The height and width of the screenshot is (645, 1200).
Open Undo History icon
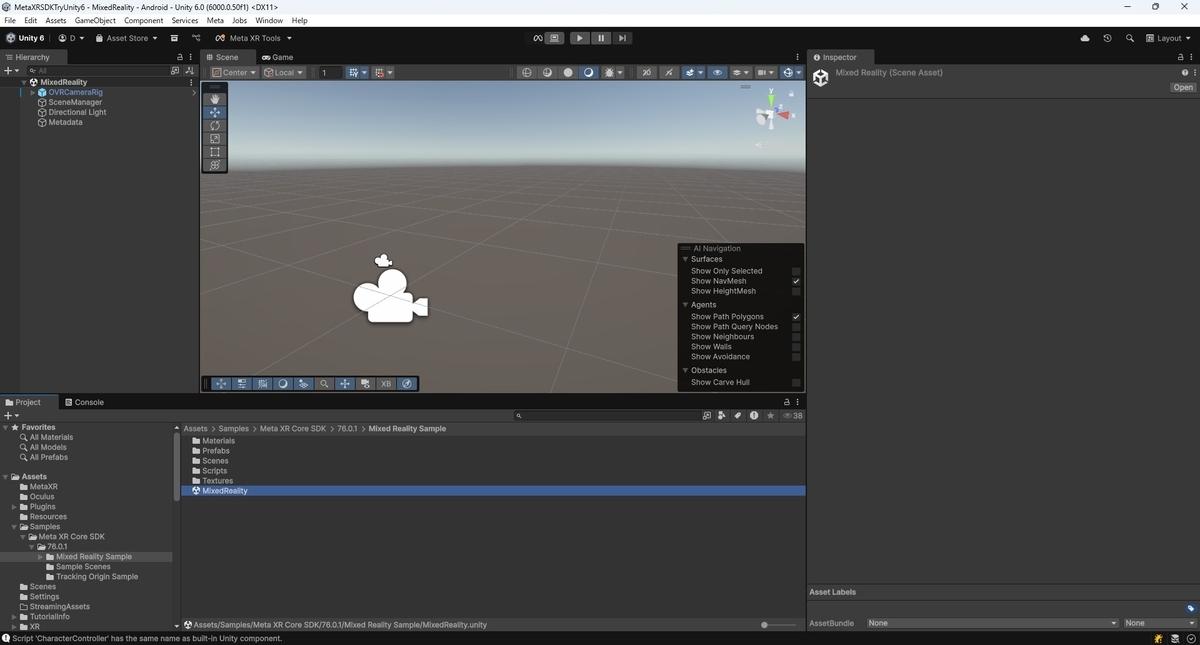pos(1107,38)
